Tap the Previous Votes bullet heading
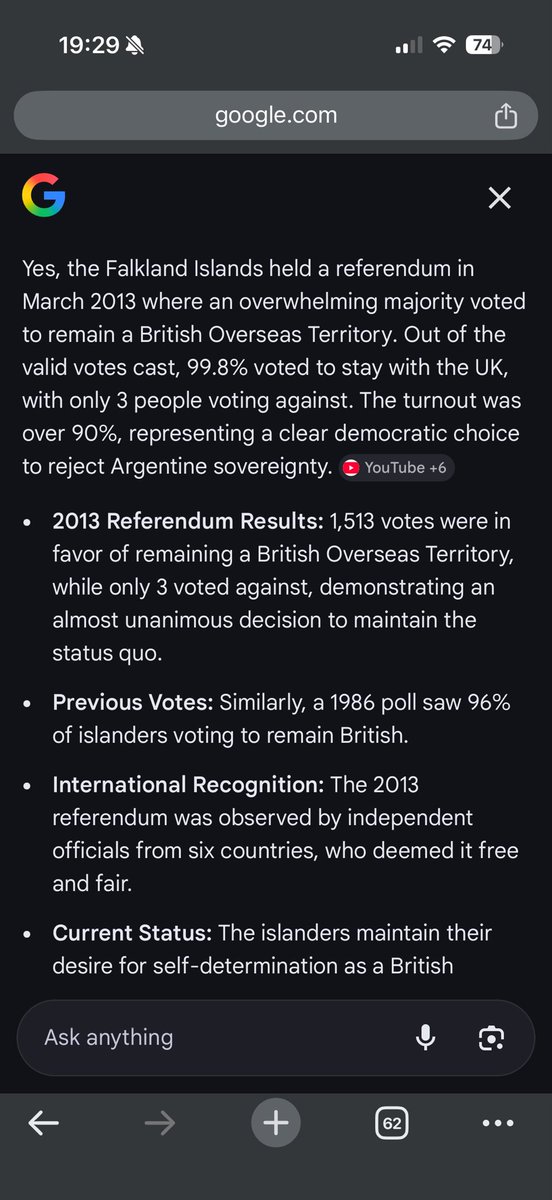The height and width of the screenshot is (1200, 552). pyautogui.click(x=132, y=703)
